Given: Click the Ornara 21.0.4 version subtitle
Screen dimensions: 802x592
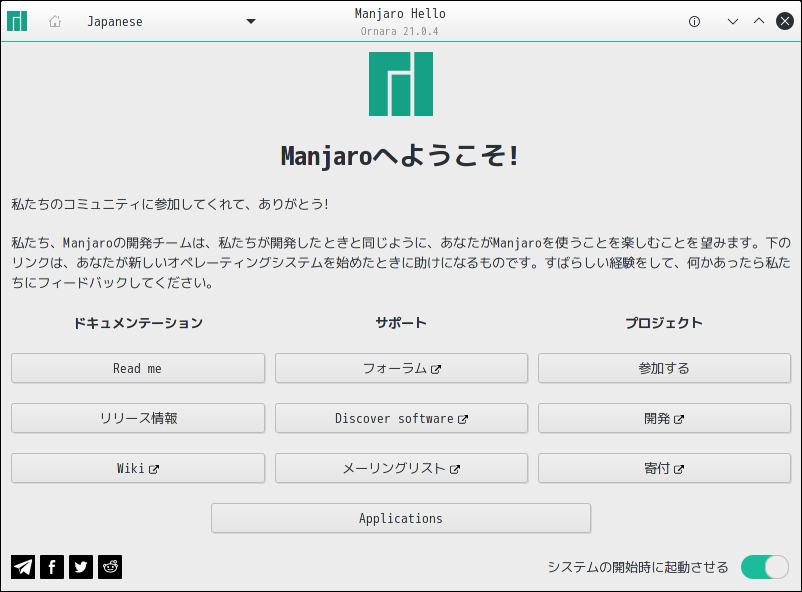Looking at the screenshot, I should pyautogui.click(x=399, y=31).
